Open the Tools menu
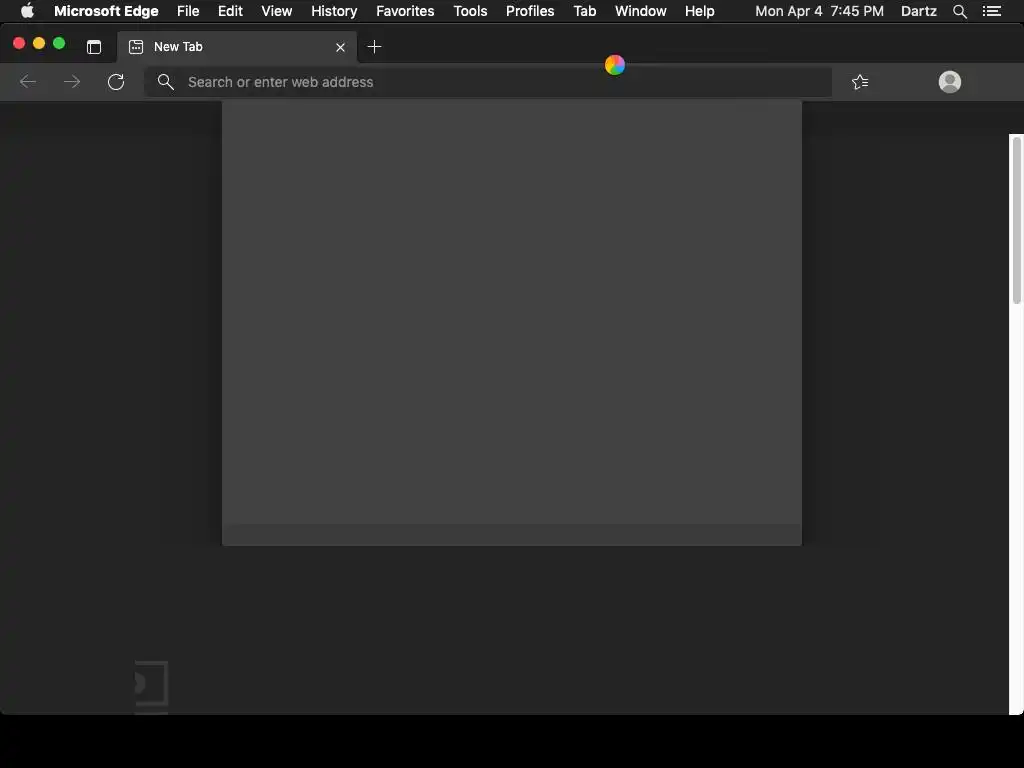Image resolution: width=1024 pixels, height=768 pixels. 470,11
